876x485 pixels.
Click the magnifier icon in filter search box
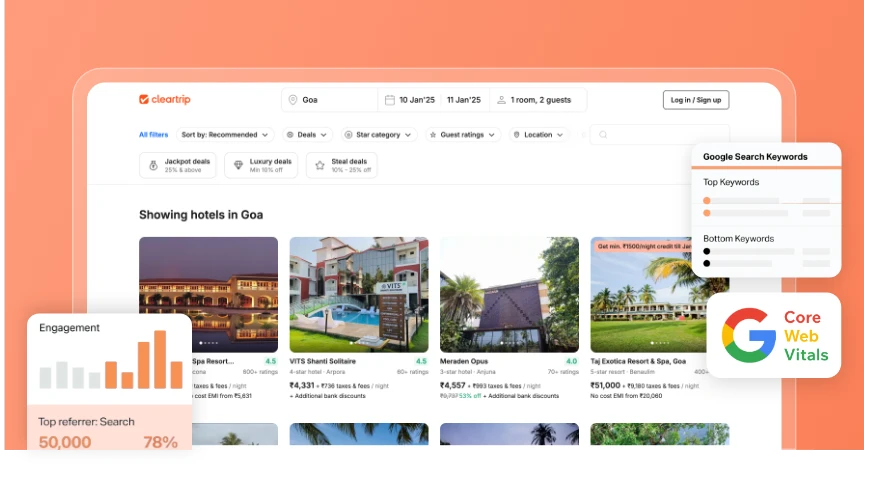click(x=603, y=135)
